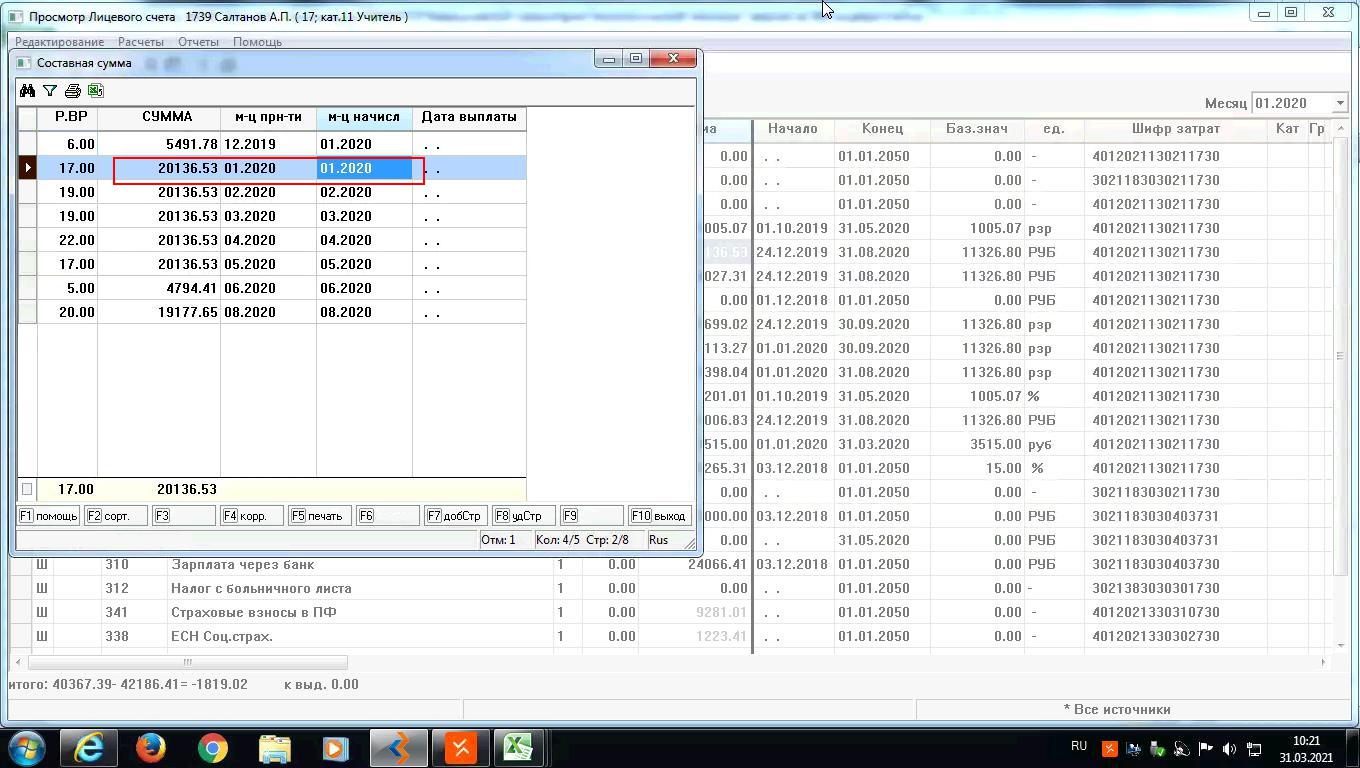Open the Windows Start menu
Screen dimensions: 1360x768
[x=27, y=748]
